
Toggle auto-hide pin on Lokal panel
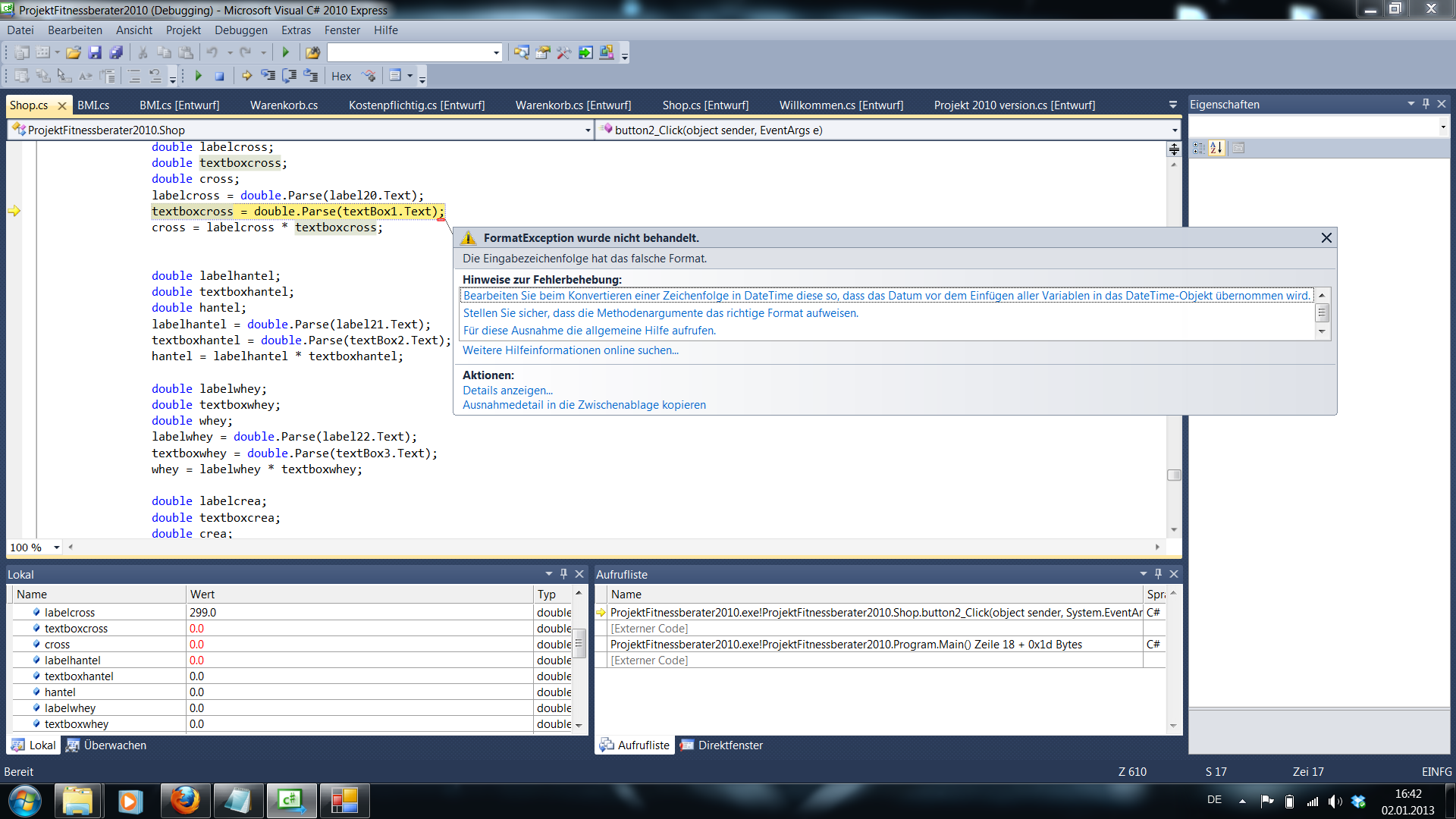click(x=563, y=574)
